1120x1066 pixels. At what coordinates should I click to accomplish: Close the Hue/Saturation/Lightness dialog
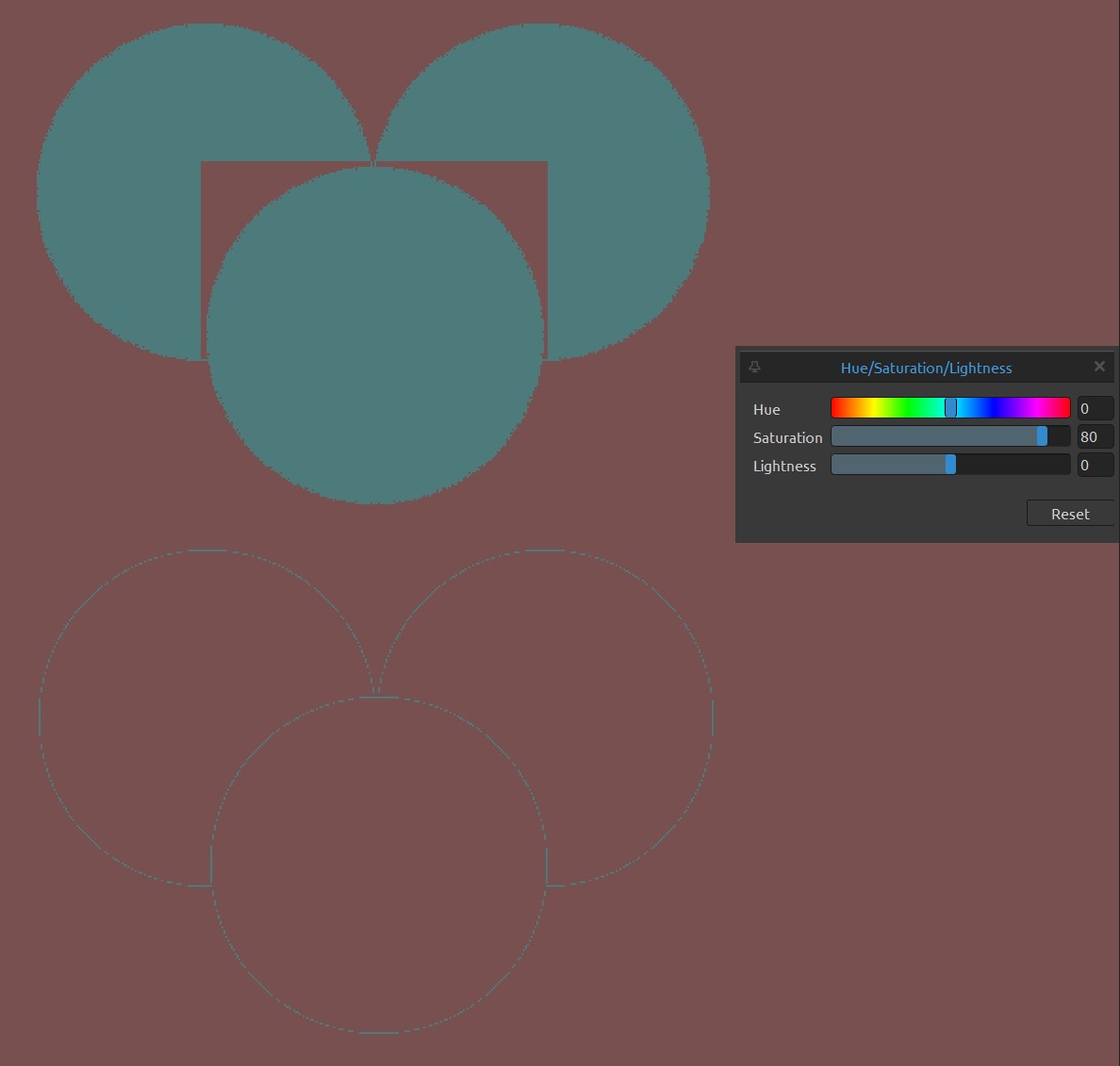click(x=1099, y=367)
